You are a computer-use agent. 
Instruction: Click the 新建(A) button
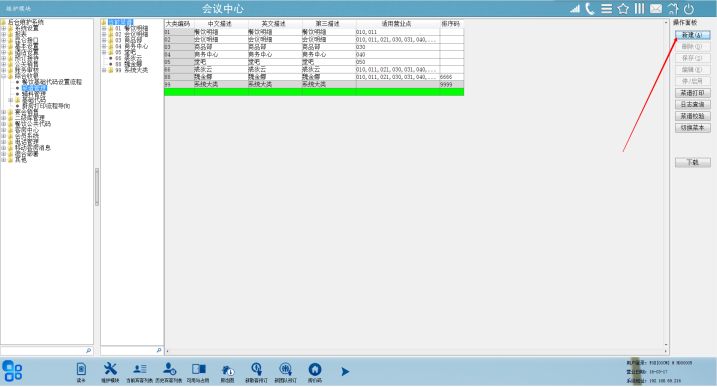(692, 35)
